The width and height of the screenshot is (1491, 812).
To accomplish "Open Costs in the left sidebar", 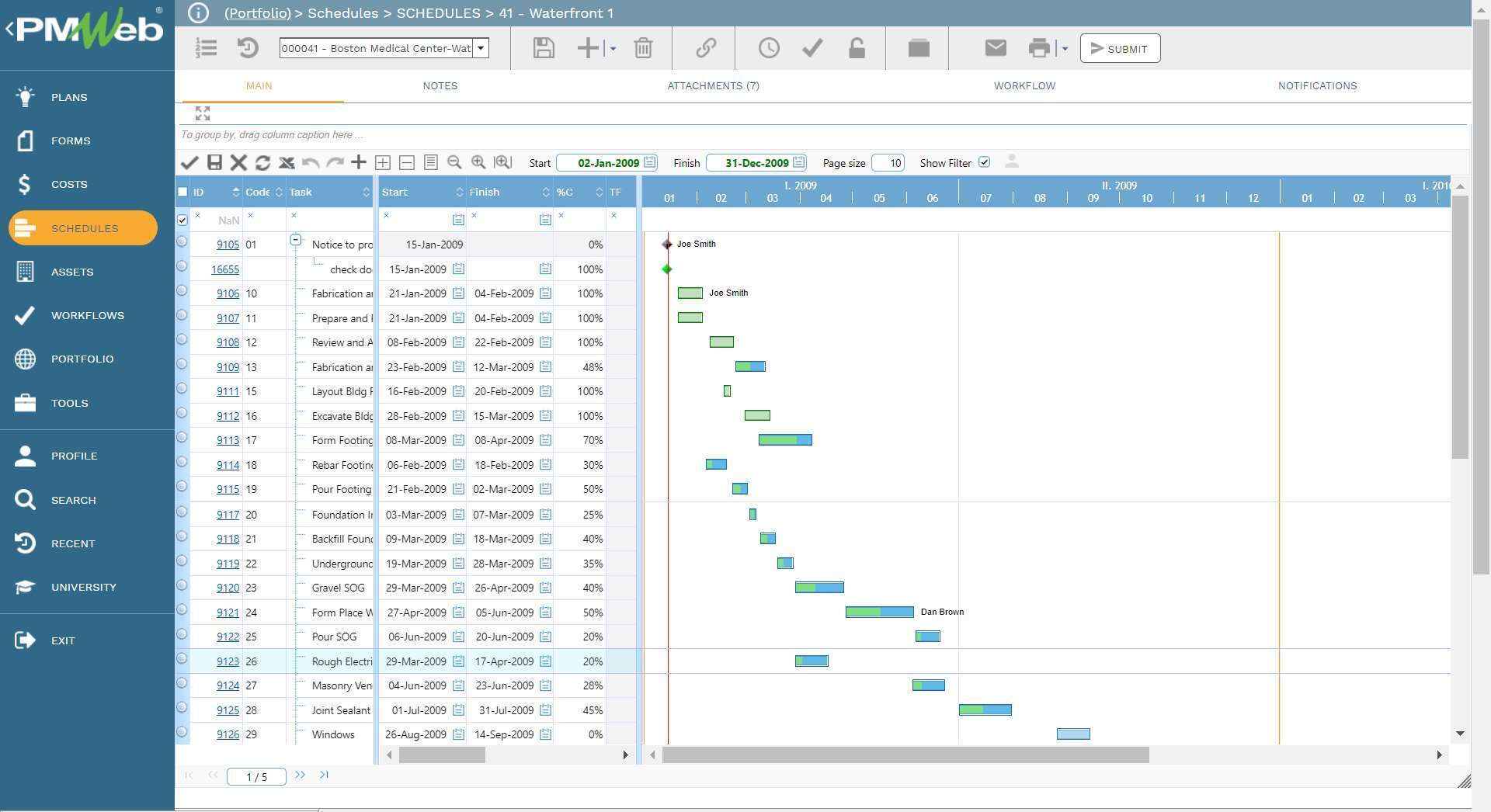I will [x=69, y=184].
